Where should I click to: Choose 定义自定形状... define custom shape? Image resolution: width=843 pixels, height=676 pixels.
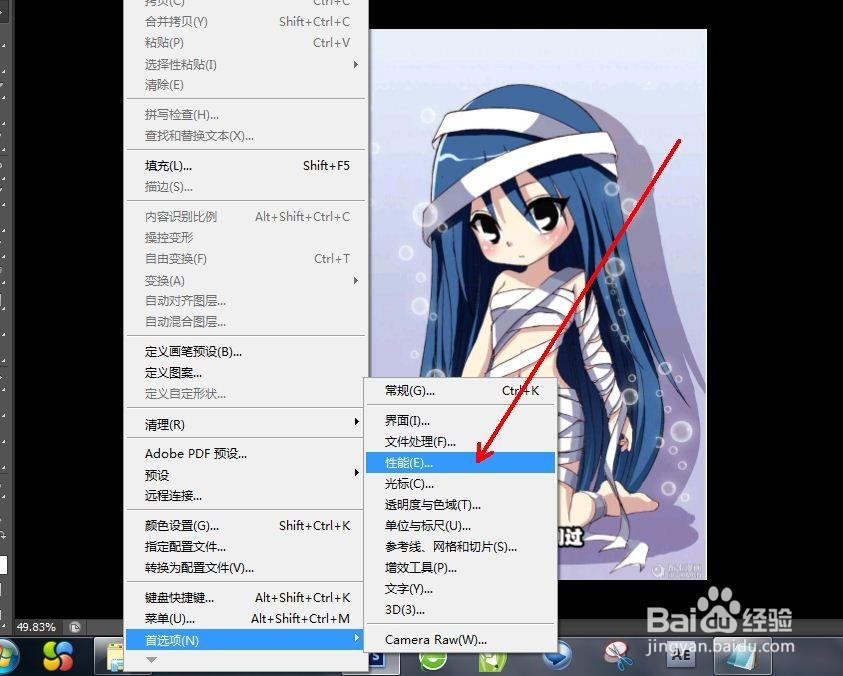click(x=245, y=394)
